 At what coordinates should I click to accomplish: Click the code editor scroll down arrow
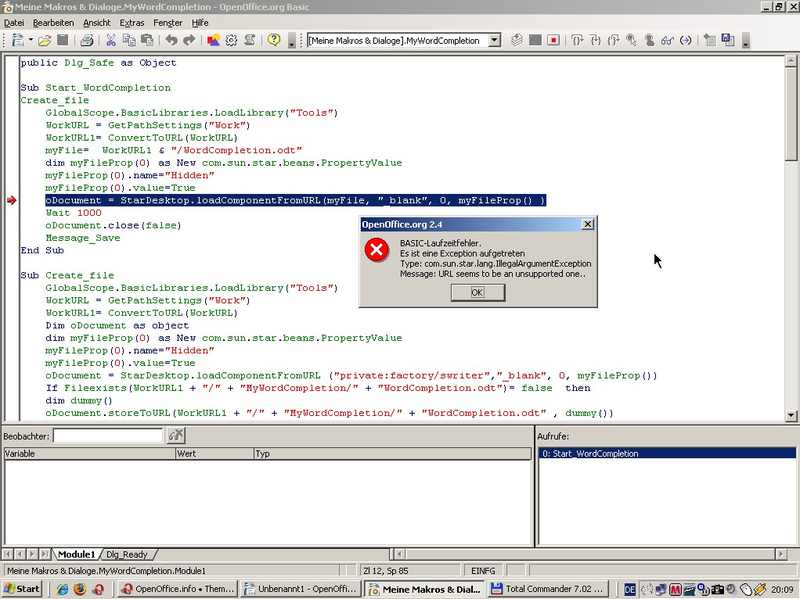point(791,415)
